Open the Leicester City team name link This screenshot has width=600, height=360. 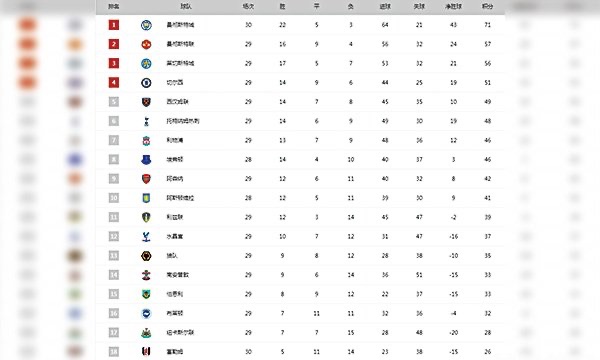pos(180,63)
